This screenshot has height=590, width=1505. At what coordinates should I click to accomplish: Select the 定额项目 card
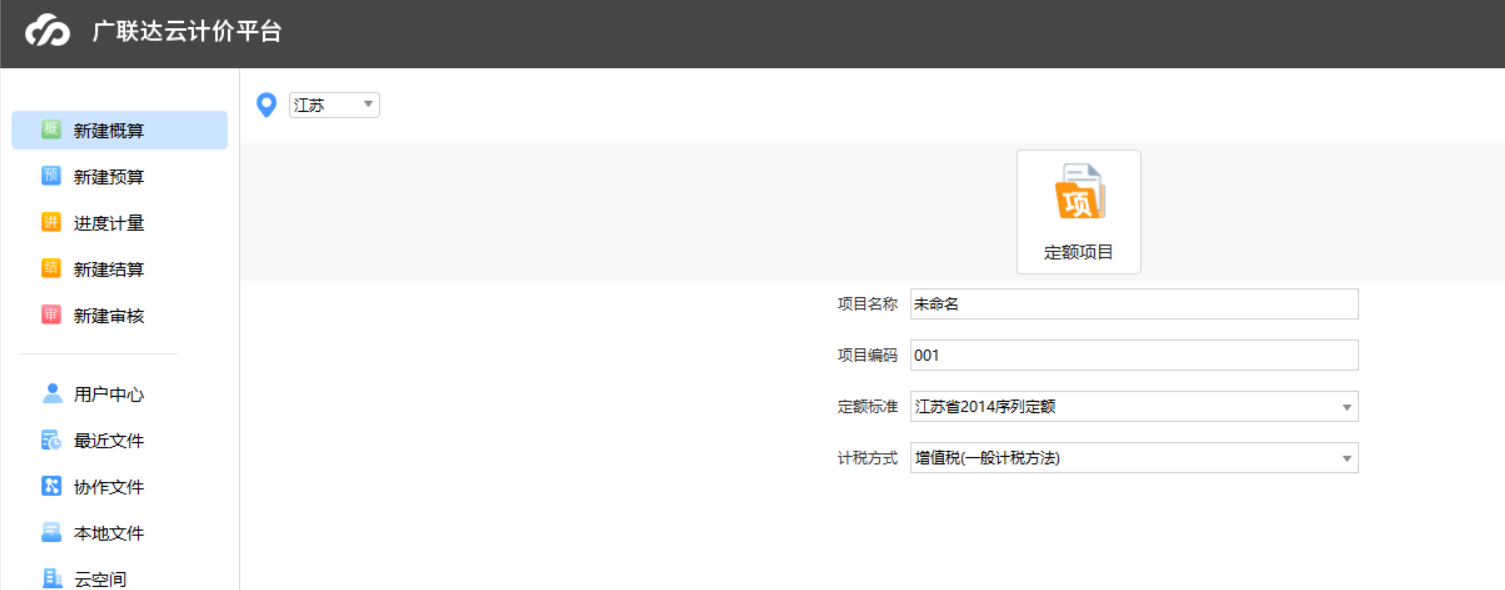(1079, 212)
